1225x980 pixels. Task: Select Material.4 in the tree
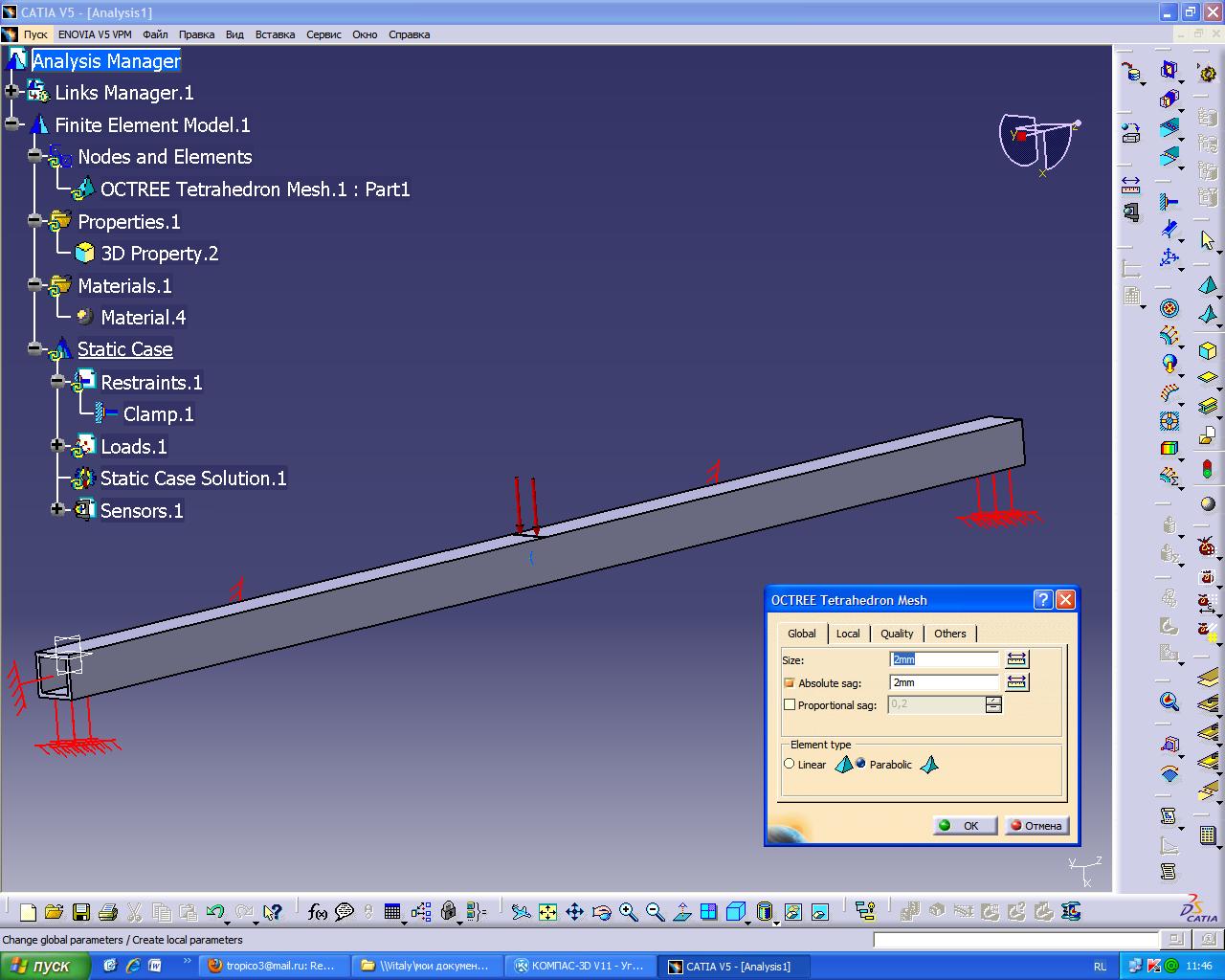[x=144, y=318]
